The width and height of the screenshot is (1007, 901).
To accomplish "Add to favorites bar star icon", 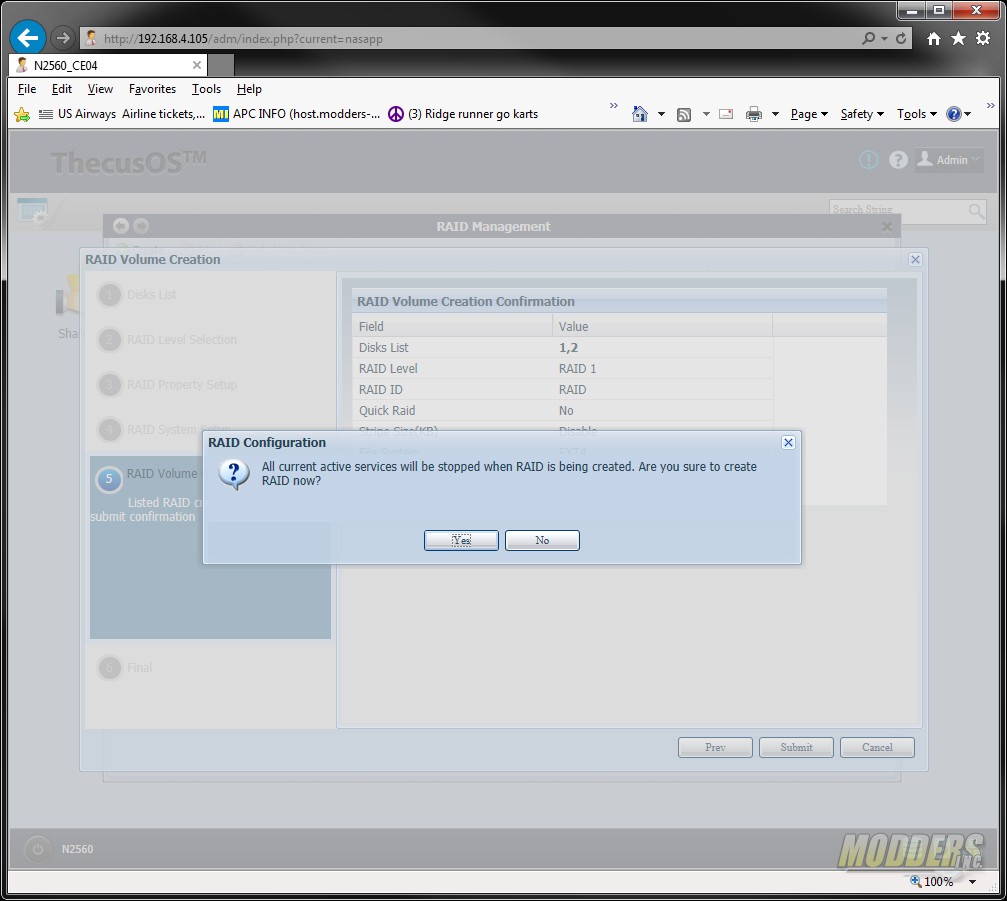I will tap(22, 114).
